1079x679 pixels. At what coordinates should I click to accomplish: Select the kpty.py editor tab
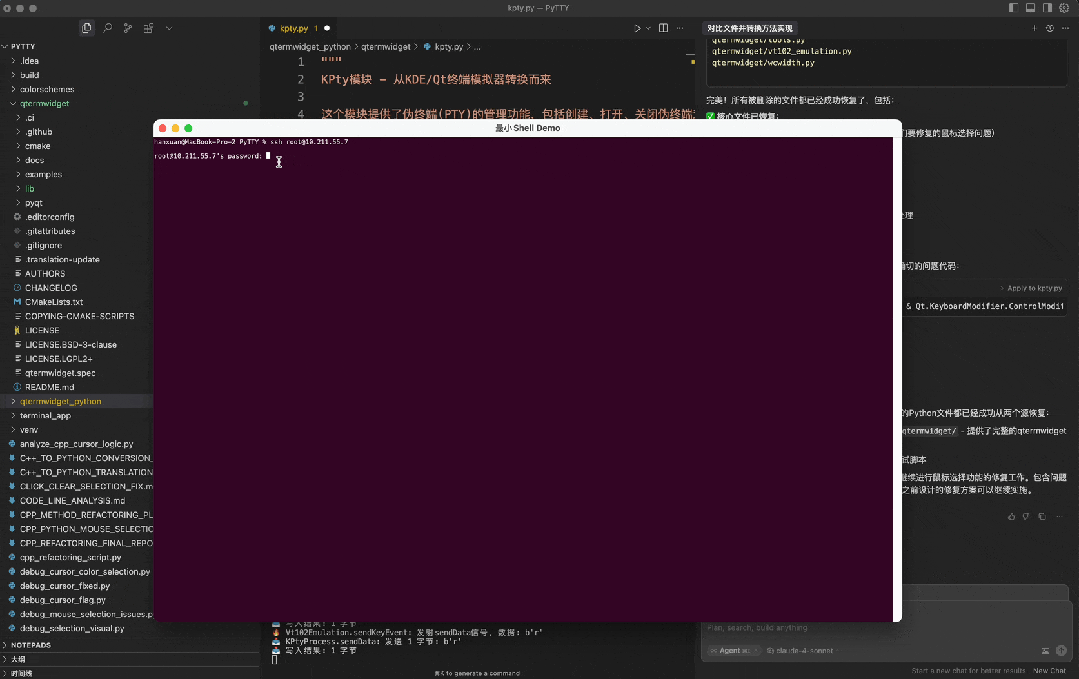294,28
